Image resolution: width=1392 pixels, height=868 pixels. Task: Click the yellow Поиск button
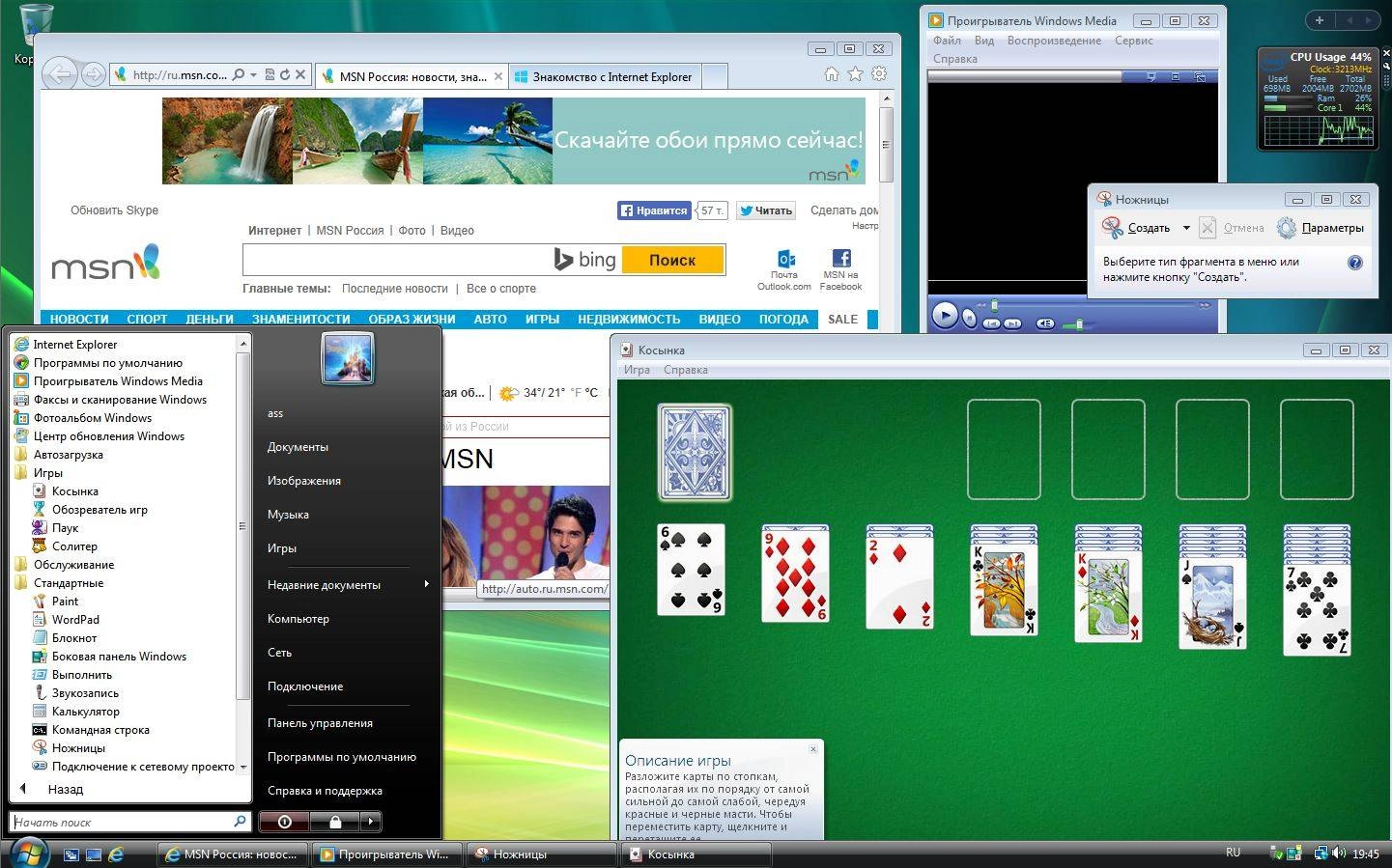[x=672, y=260]
